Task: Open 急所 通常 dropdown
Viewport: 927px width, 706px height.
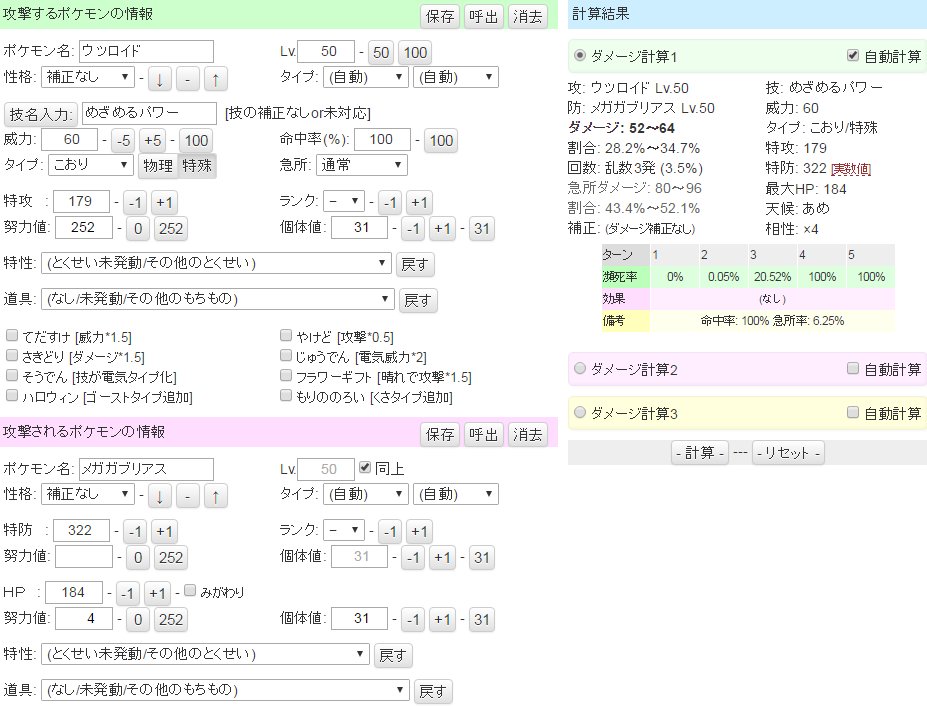Action: click(x=362, y=165)
